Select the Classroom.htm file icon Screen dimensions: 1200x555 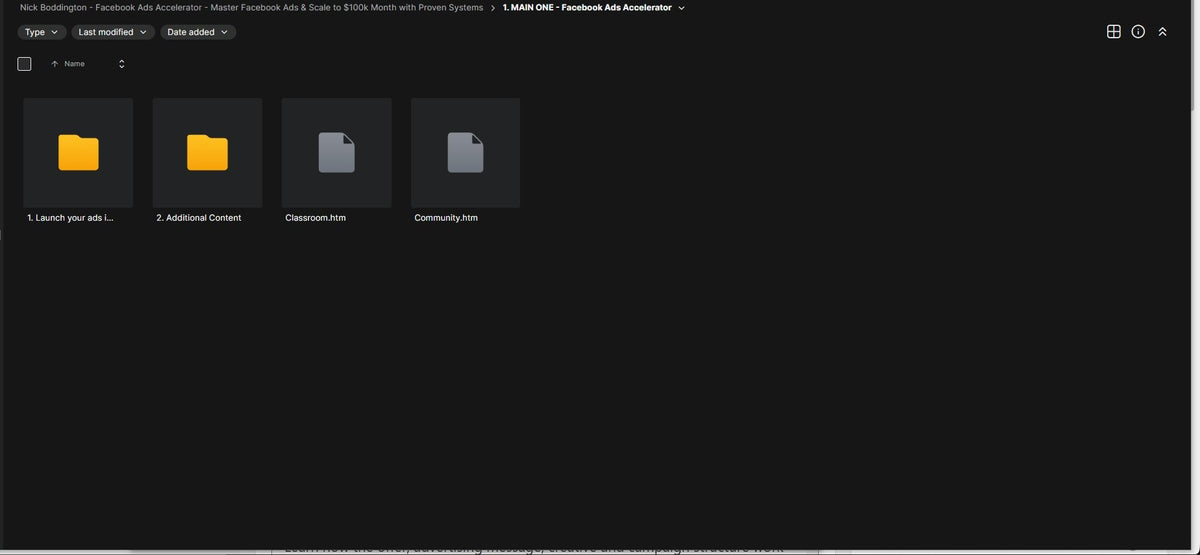336,153
